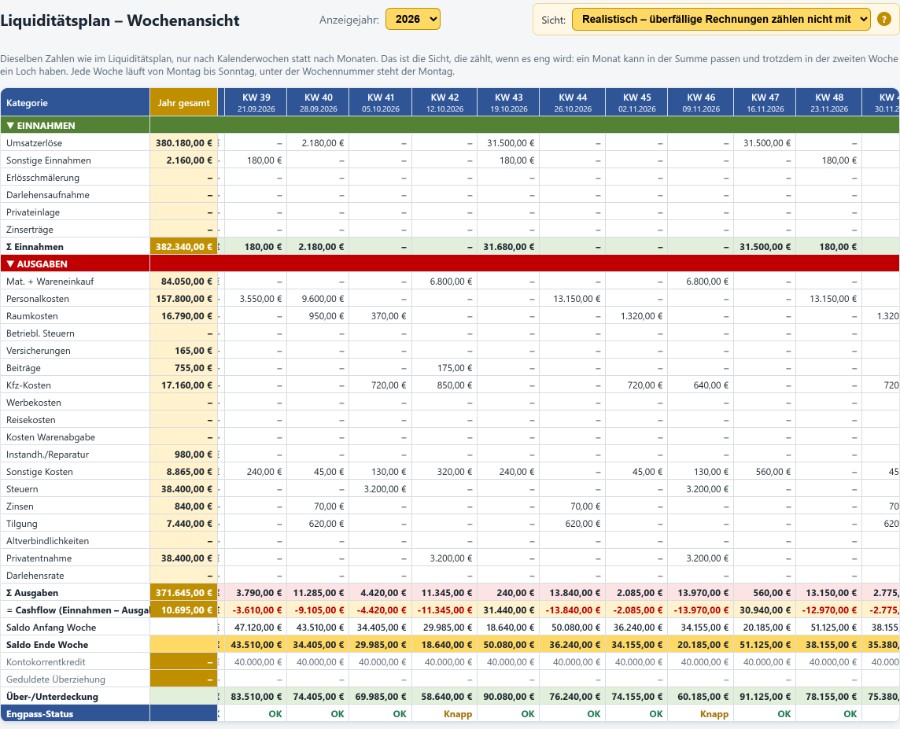Click the KW 45 week header
This screenshot has width=900, height=729.
[x=637, y=103]
